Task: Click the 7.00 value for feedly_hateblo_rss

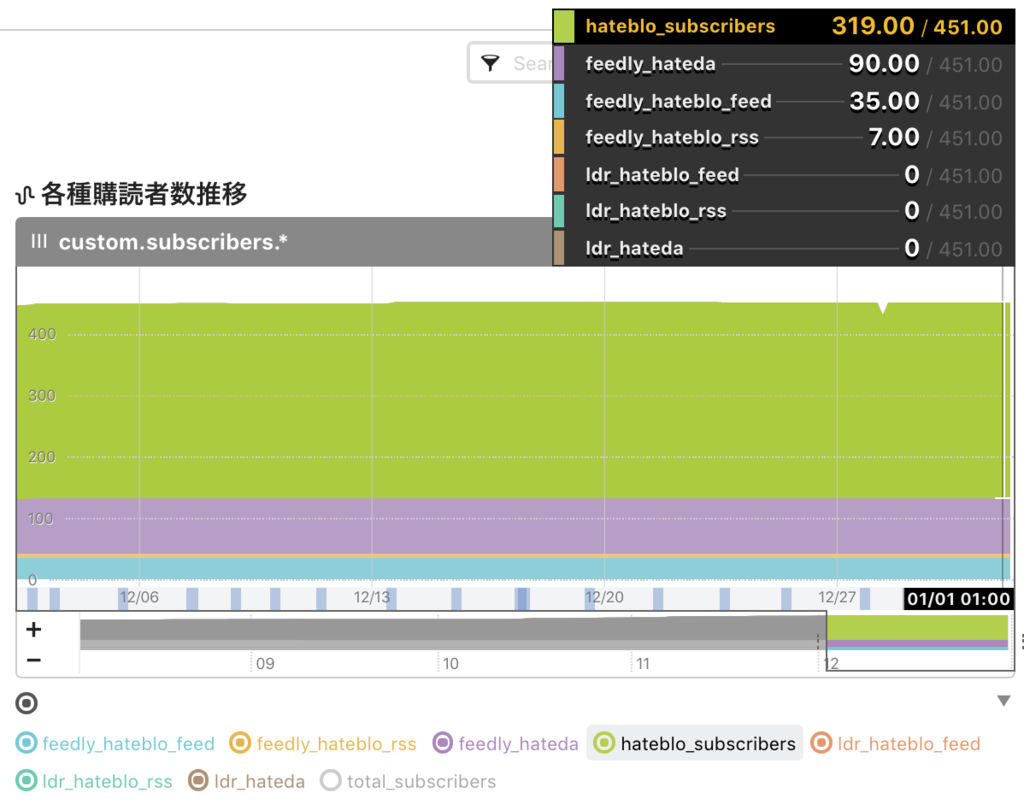Action: click(x=894, y=137)
